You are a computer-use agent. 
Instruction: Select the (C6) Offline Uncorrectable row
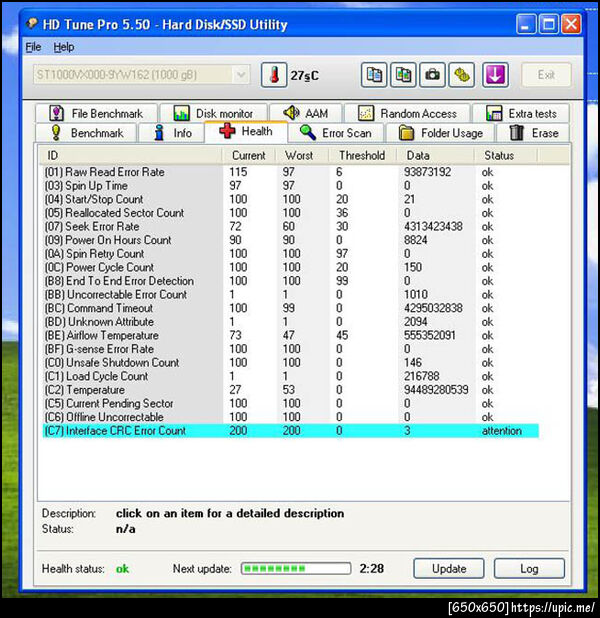tap(291, 417)
